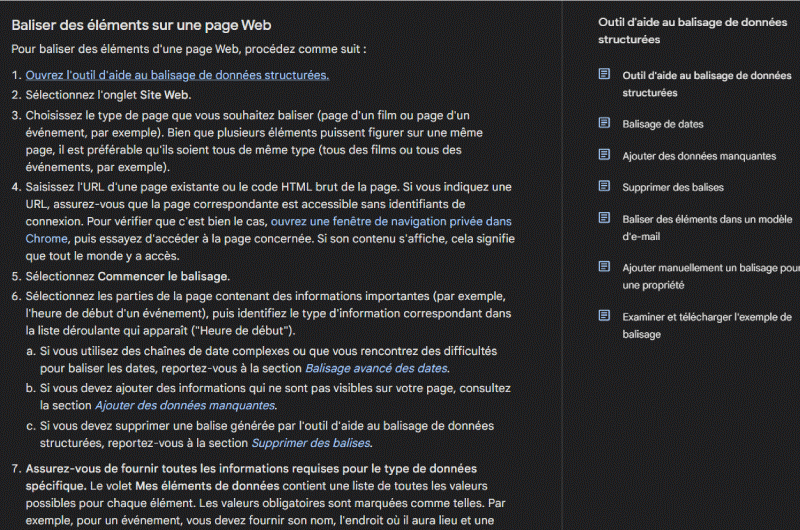Click the bold sentence "Assurez-vous de fournir toutes les informations requises"
The image size is (800, 530).
(x=252, y=477)
